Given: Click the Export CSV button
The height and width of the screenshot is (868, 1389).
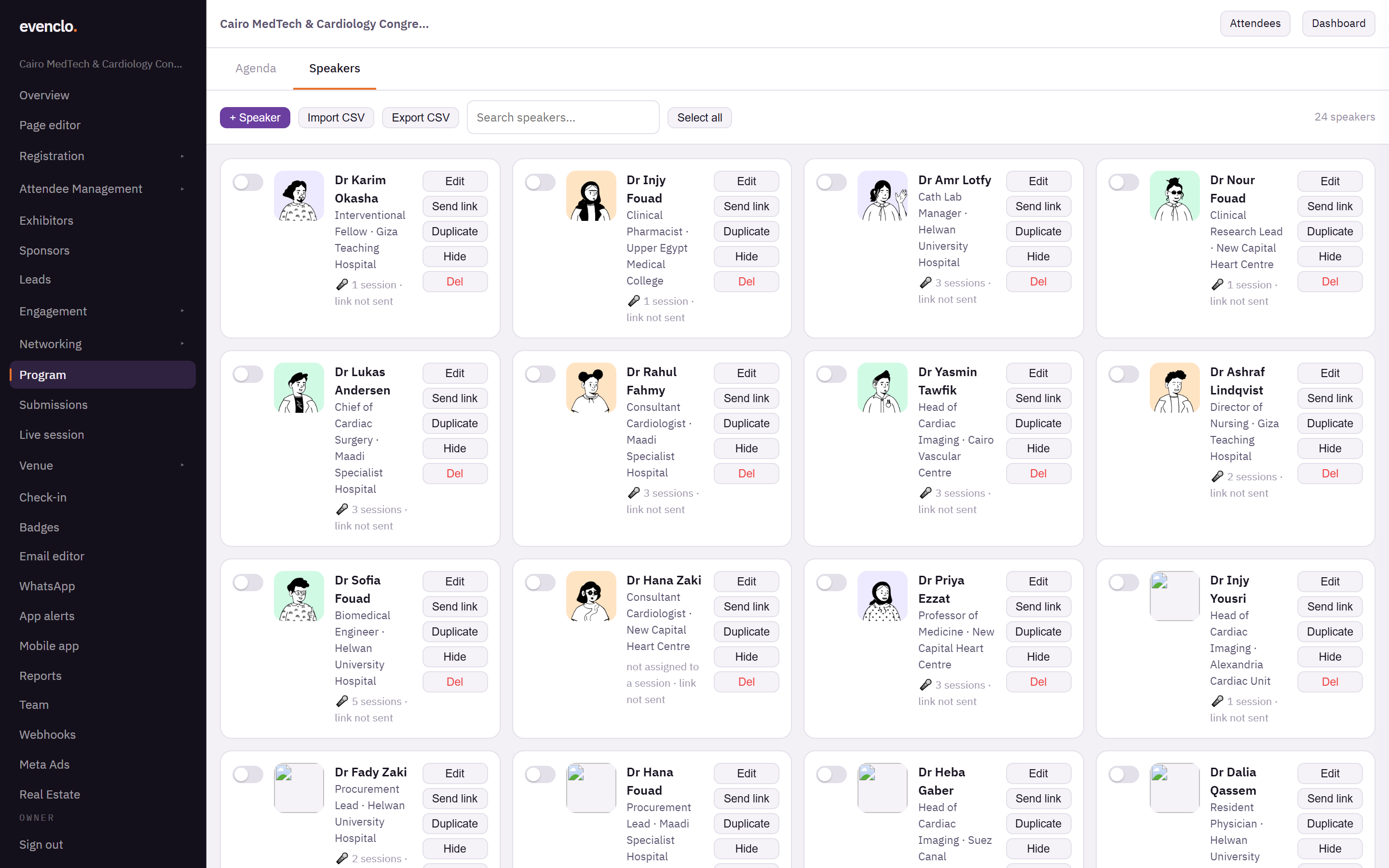Looking at the screenshot, I should coord(420,118).
